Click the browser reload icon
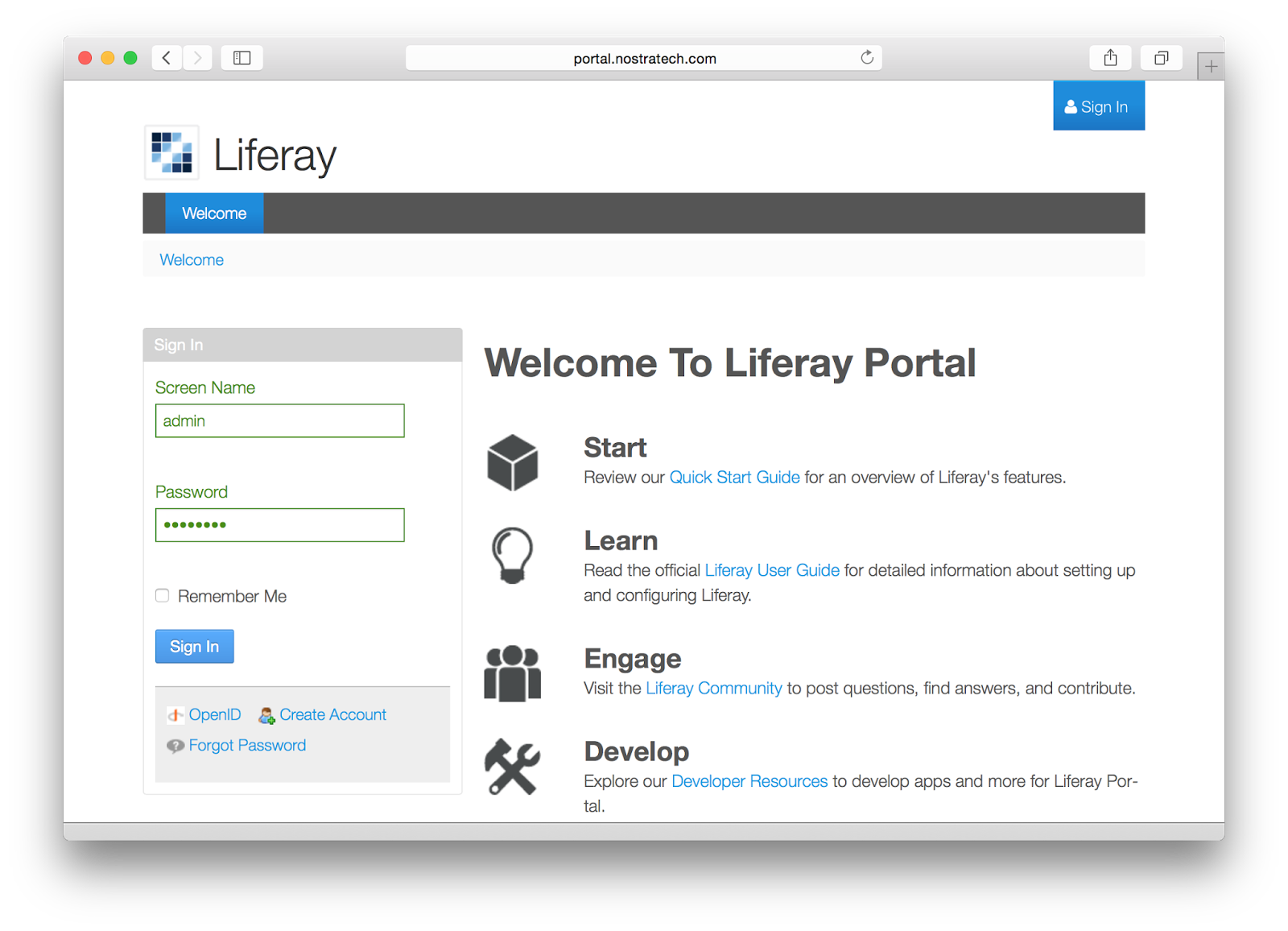The image size is (1288, 931). pyautogui.click(x=866, y=57)
